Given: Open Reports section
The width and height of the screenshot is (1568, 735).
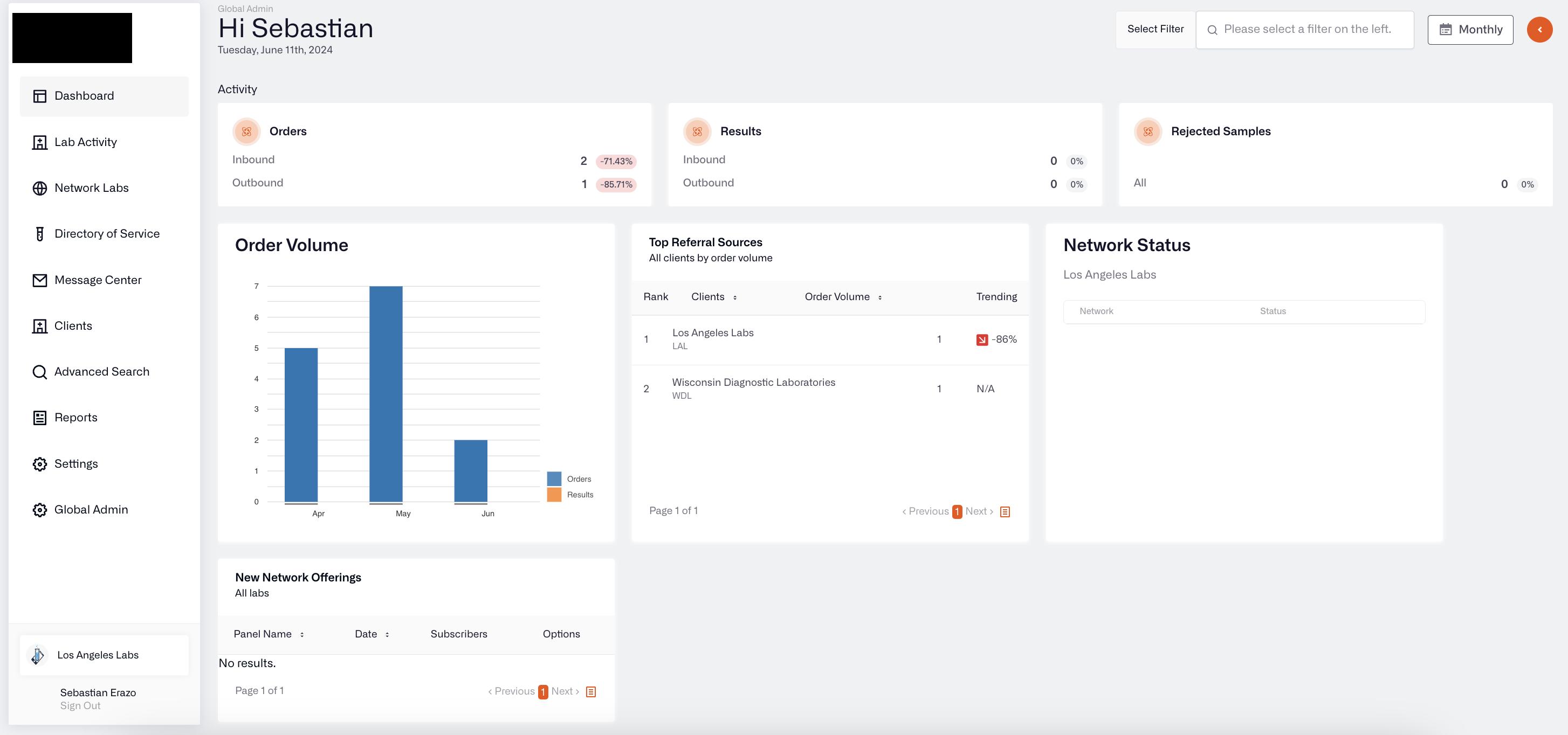Looking at the screenshot, I should (x=75, y=418).
